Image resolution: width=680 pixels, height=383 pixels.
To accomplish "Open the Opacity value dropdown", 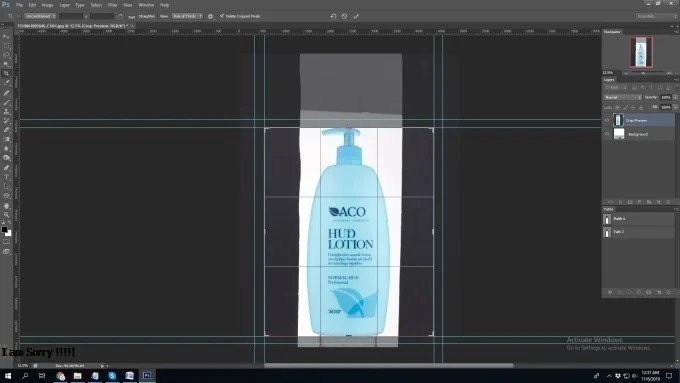I will [675, 97].
